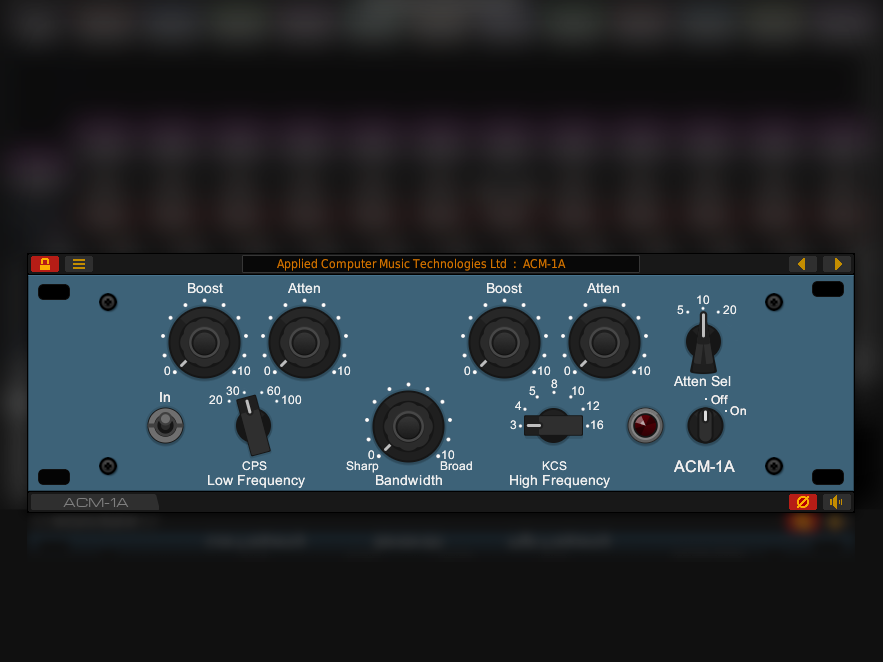Open the preset name display

[x=440, y=264]
